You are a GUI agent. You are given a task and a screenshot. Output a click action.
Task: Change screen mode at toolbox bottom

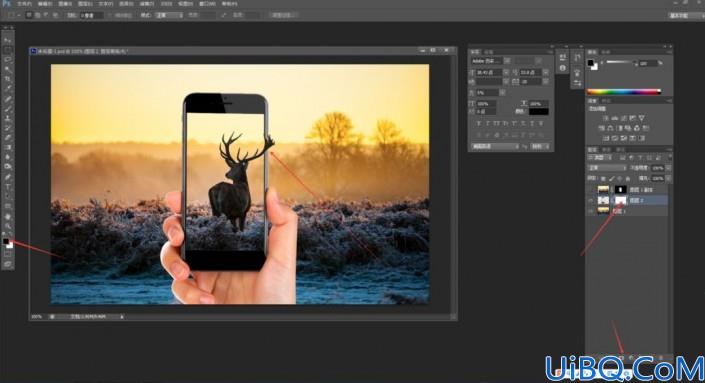tap(8, 264)
